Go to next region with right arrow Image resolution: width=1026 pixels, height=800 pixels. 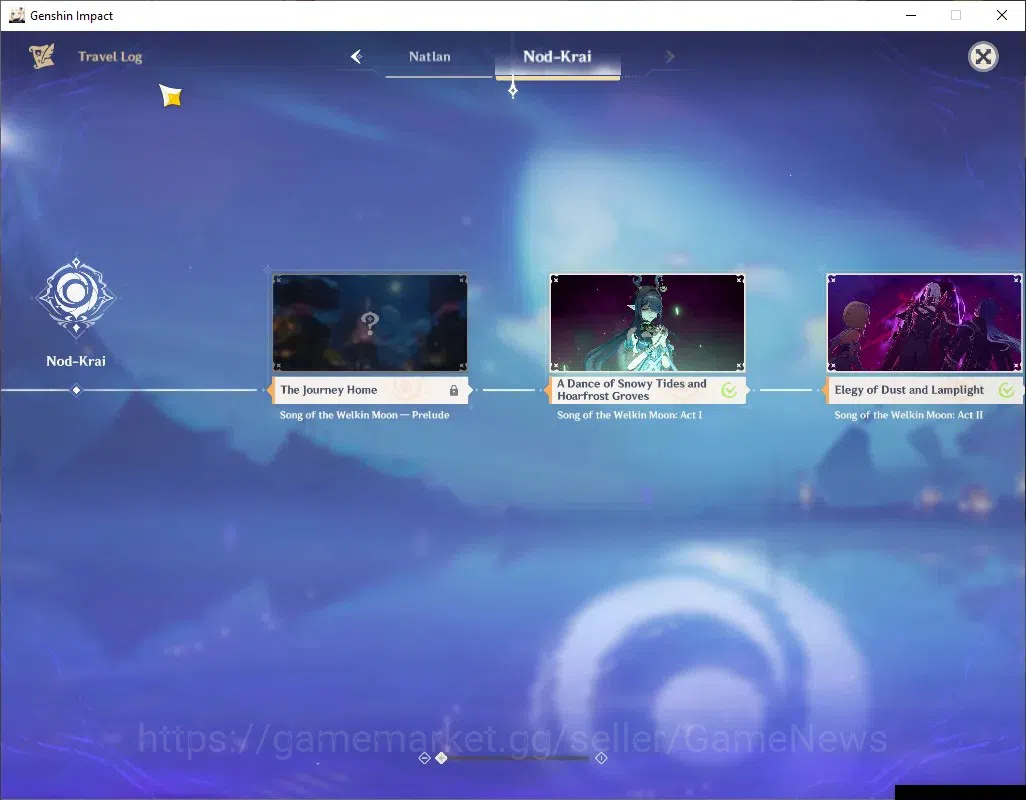[x=669, y=57]
